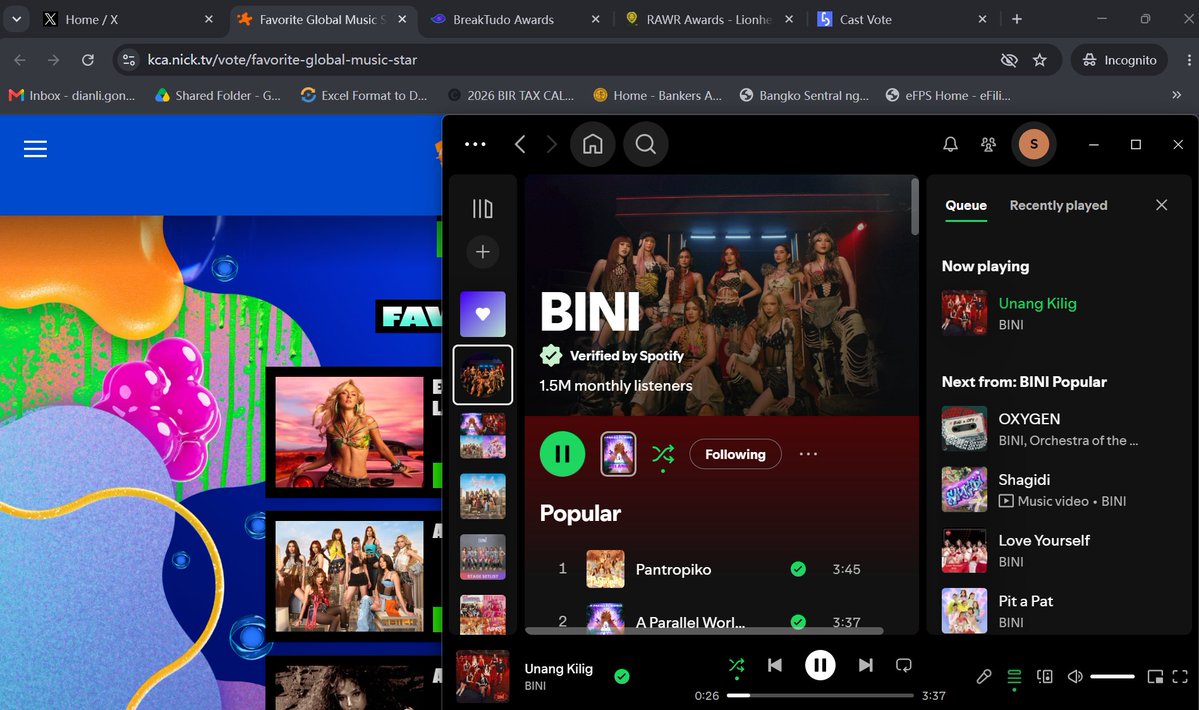Switch to Recently played tab

[1058, 206]
